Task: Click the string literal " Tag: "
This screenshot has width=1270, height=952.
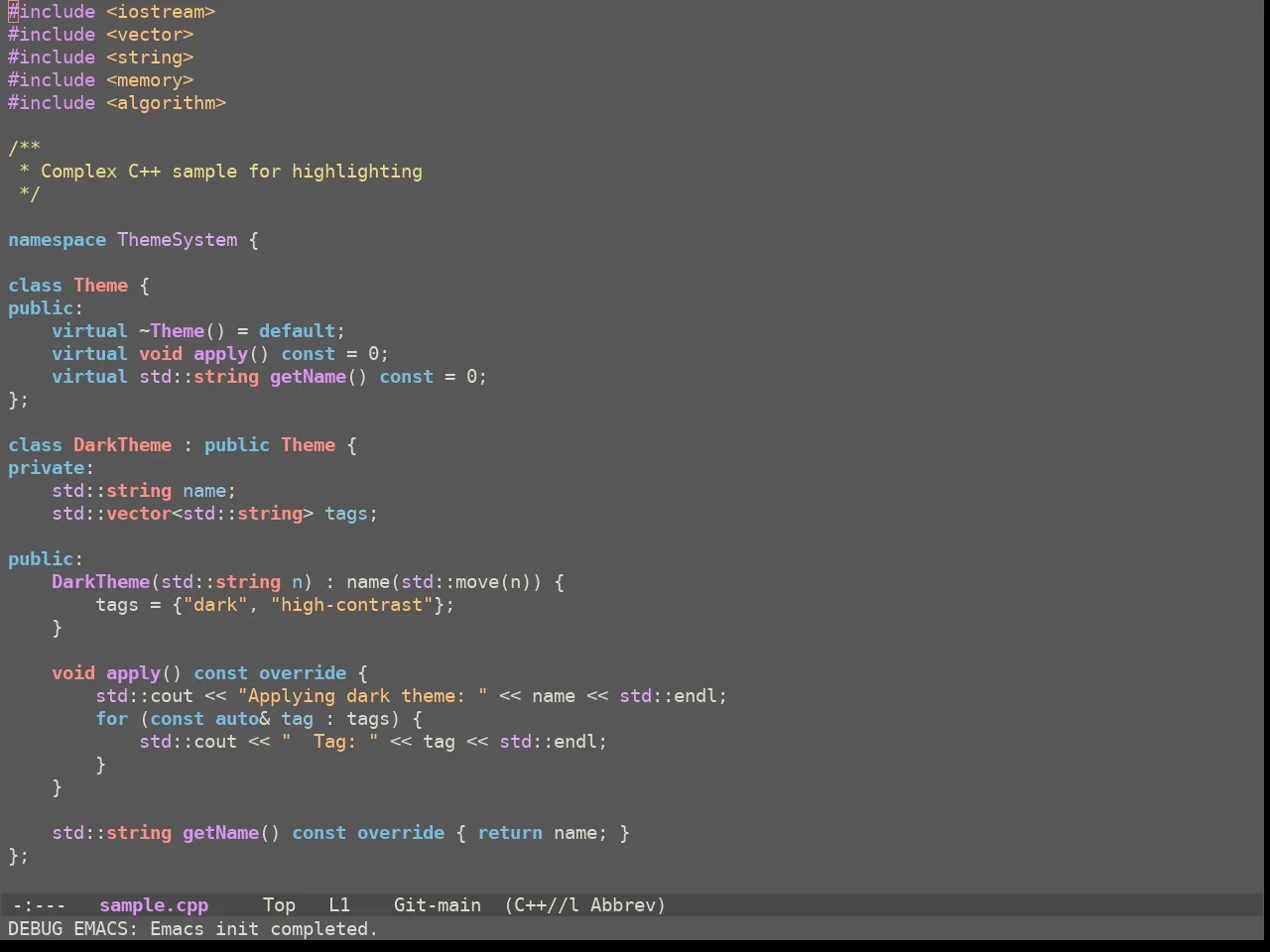Action: pos(330,742)
